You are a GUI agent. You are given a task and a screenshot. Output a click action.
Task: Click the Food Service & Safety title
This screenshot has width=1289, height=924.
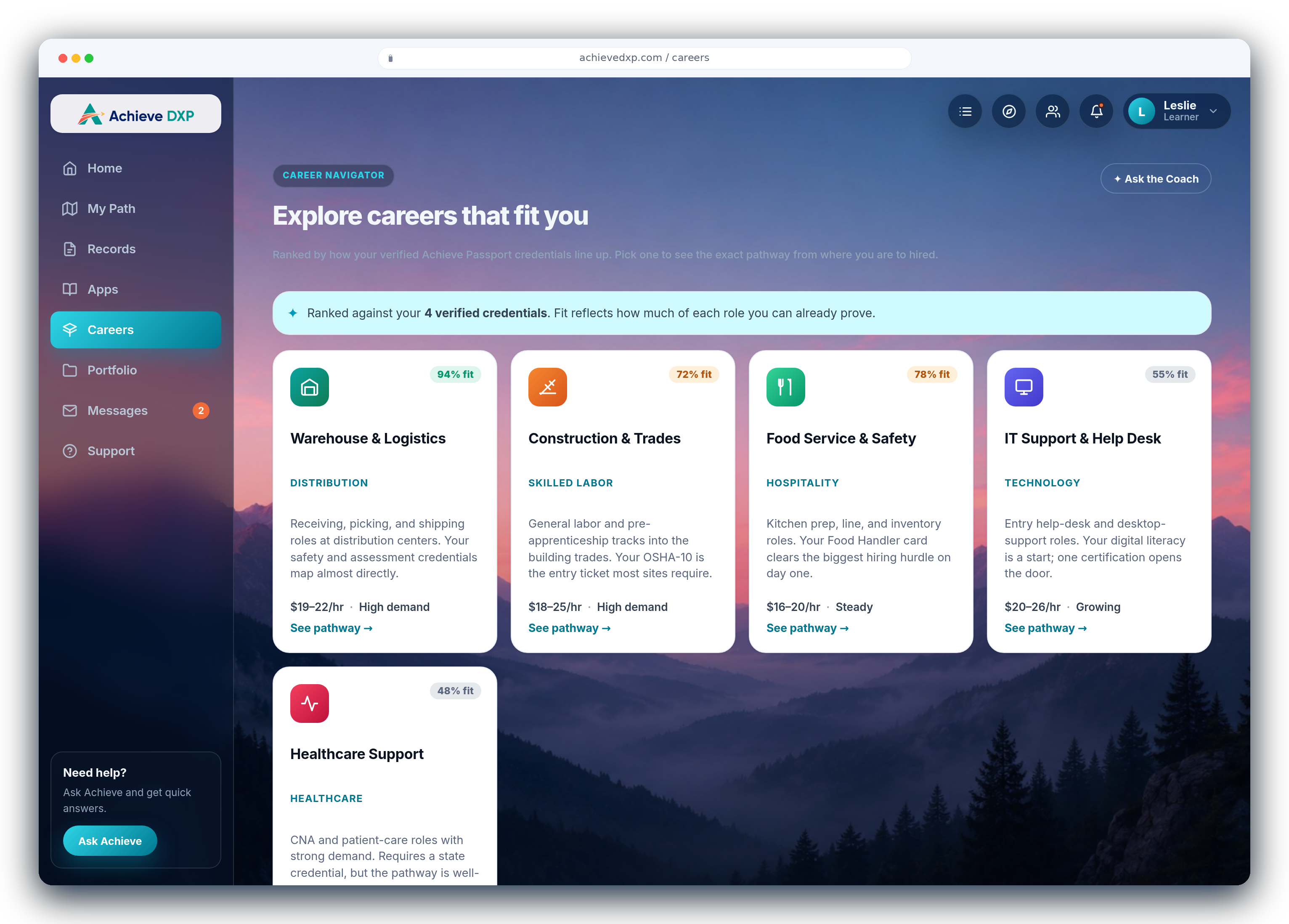[841, 438]
